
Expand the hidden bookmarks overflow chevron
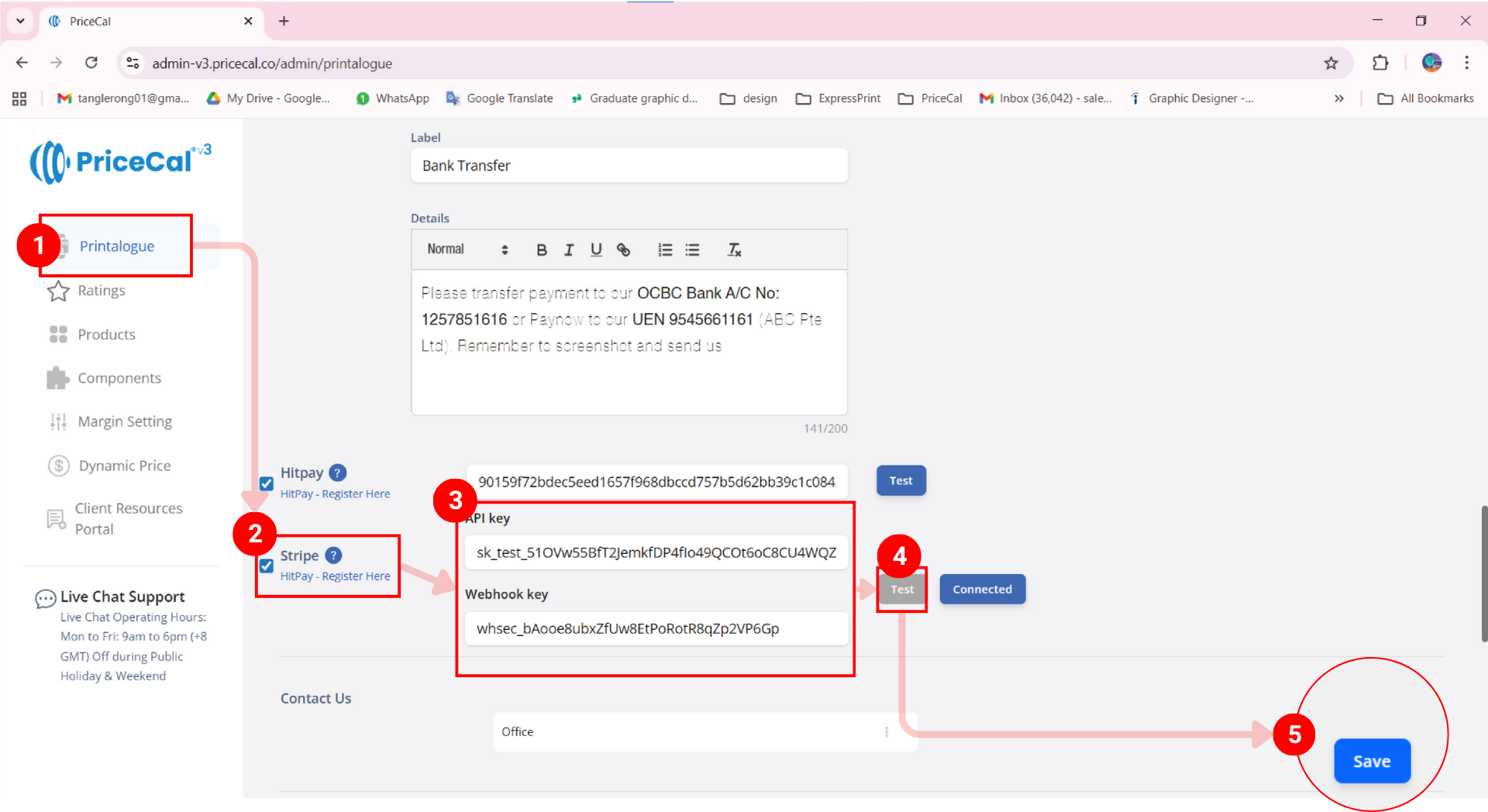[x=1338, y=98]
